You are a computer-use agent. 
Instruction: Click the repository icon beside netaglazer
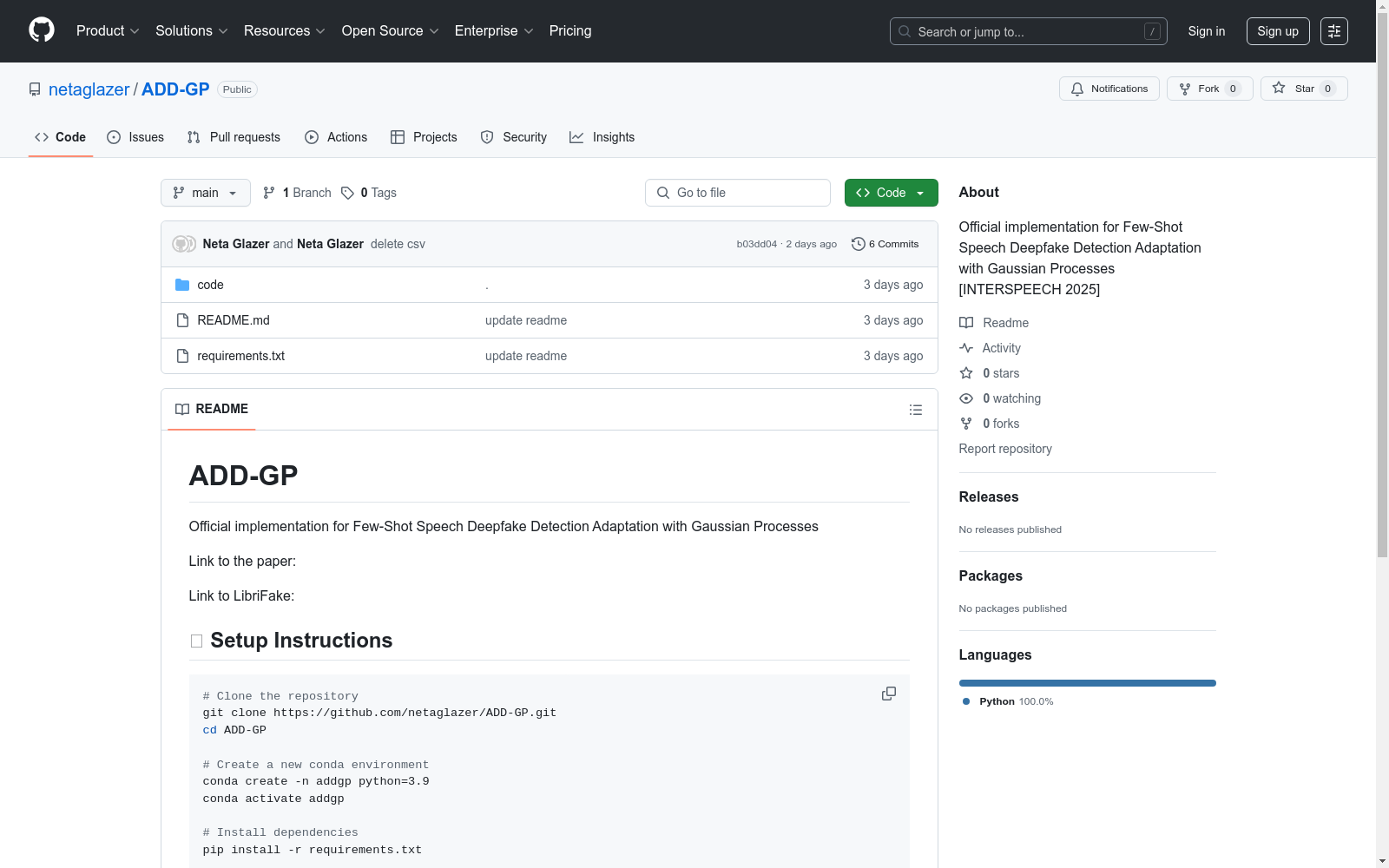[35, 89]
